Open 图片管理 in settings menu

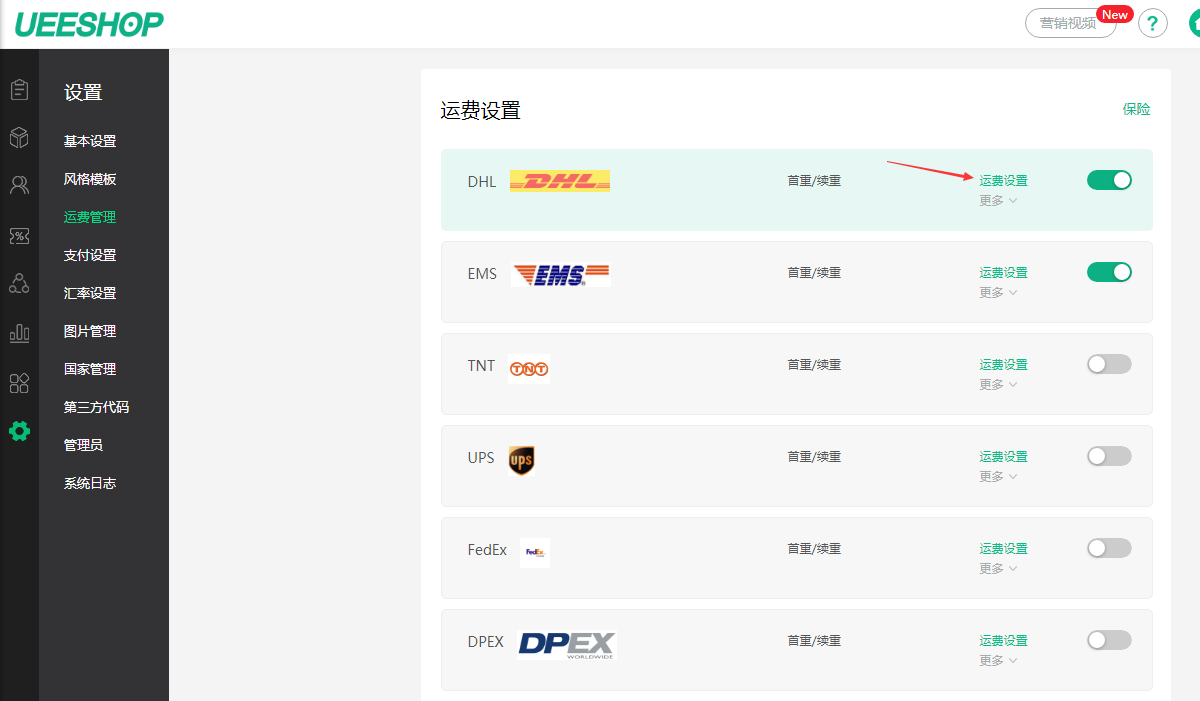[x=90, y=331]
